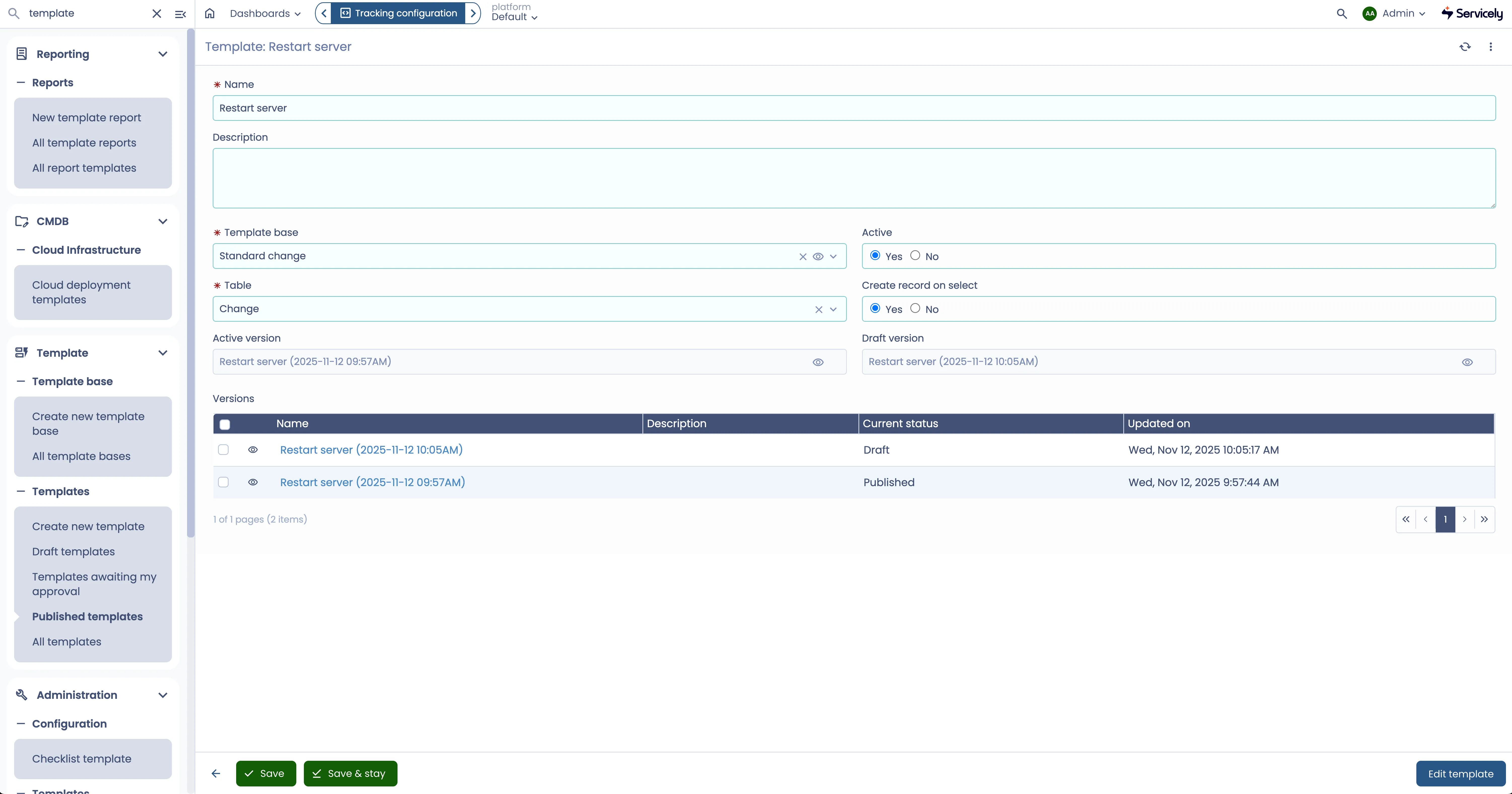
Task: View the Active version record eye icon
Action: pyautogui.click(x=818, y=362)
